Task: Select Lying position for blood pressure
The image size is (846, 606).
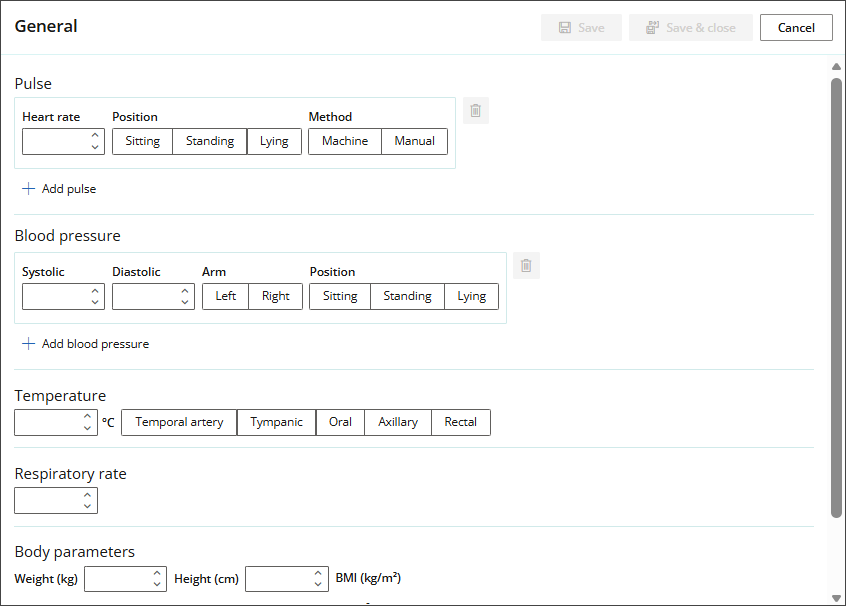Action: (x=471, y=297)
